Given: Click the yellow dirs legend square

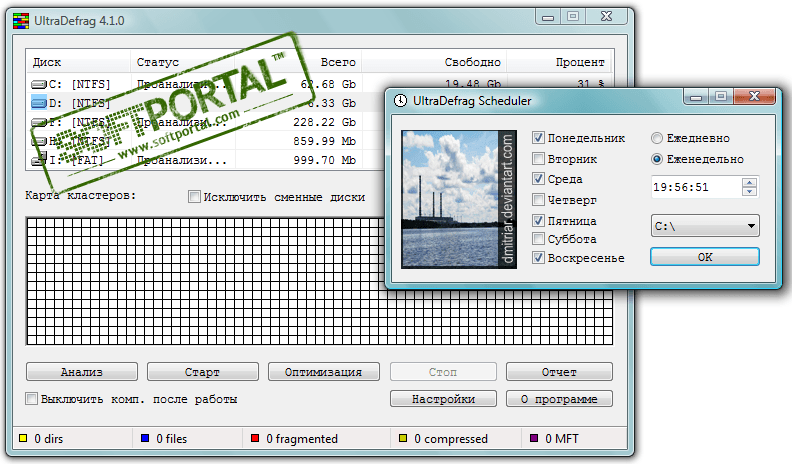Looking at the screenshot, I should [x=23, y=438].
